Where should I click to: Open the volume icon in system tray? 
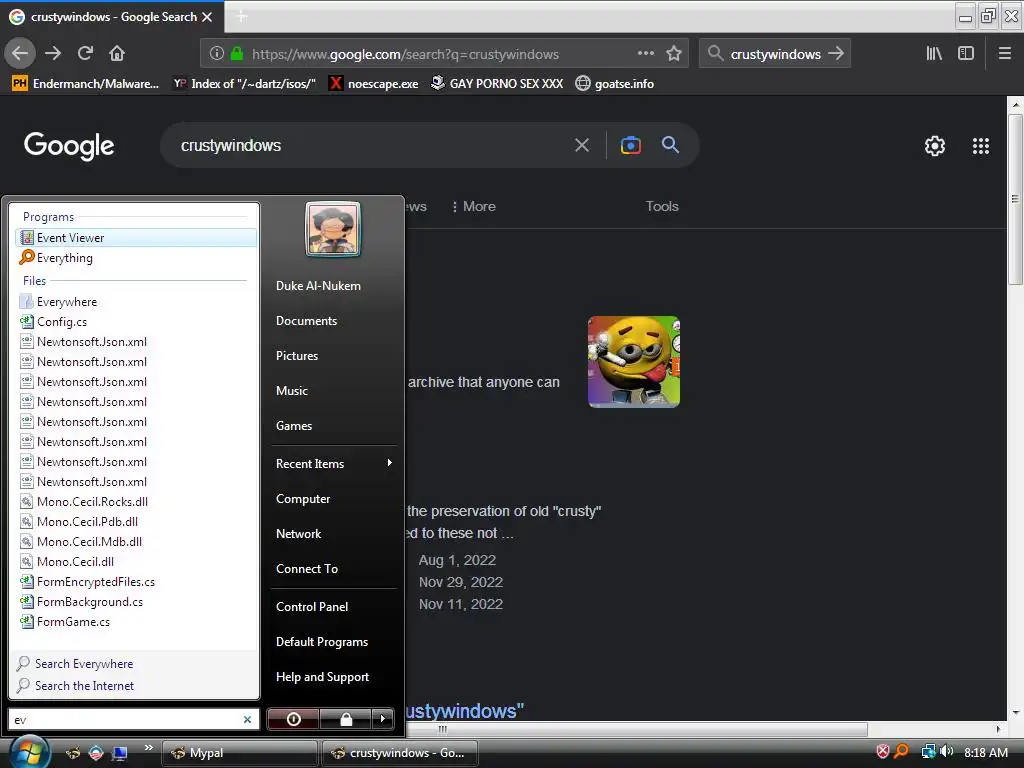tap(946, 752)
